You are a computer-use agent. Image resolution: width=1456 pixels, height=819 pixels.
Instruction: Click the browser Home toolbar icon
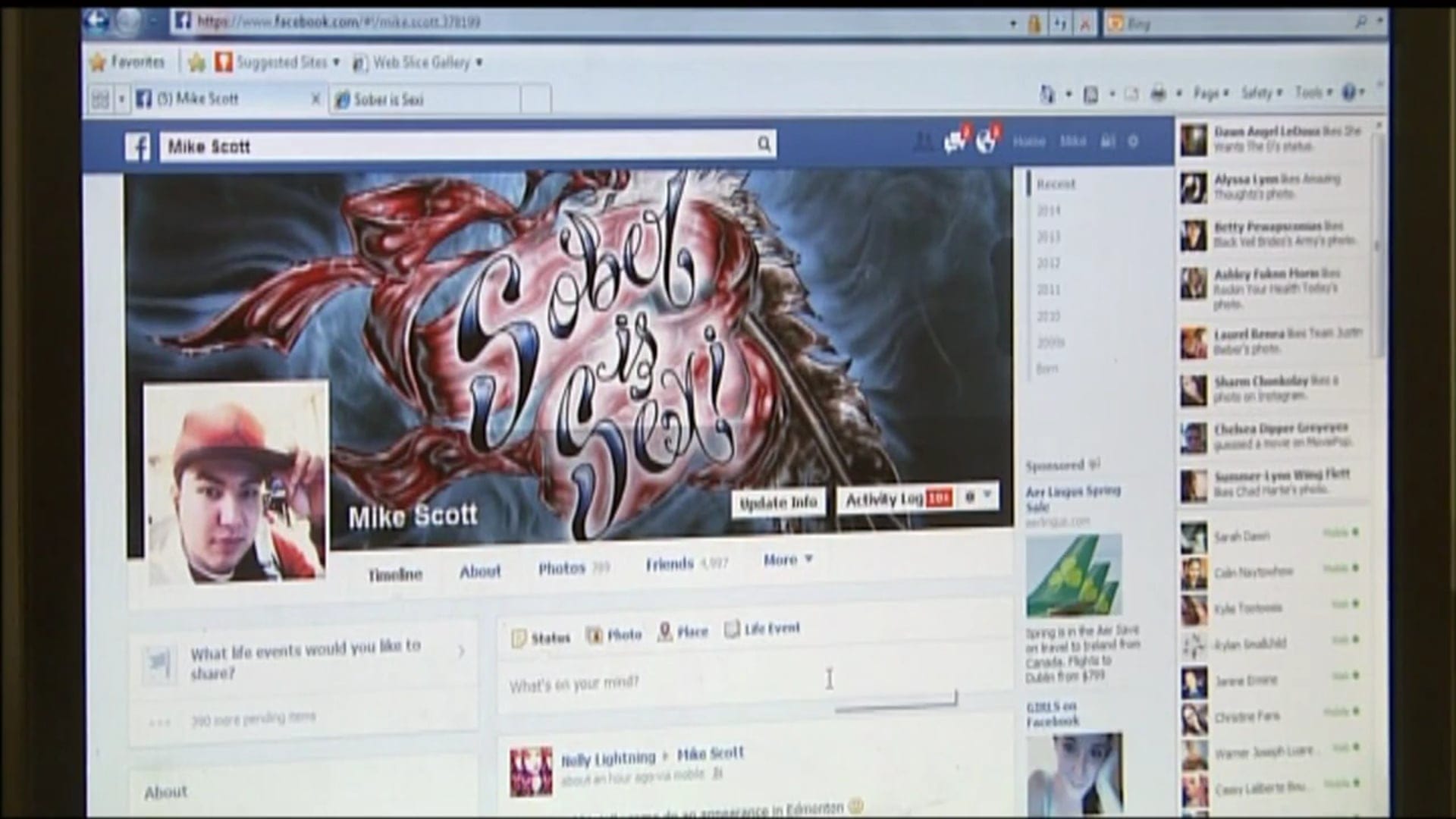point(1047,94)
